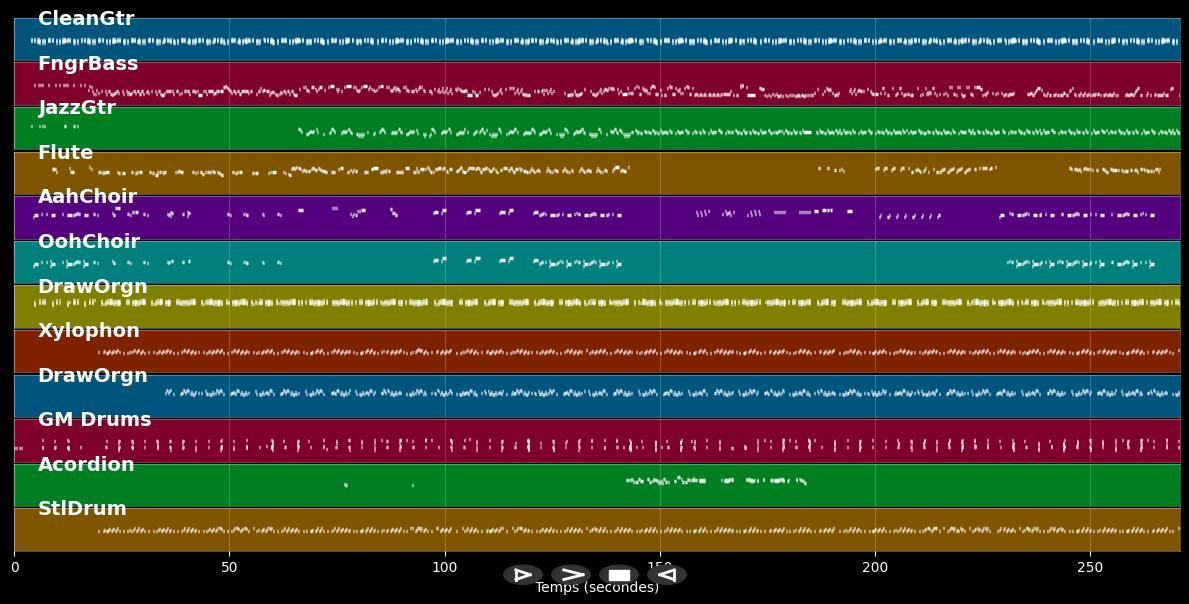Click the 250-second timeline tick label
1189x604 pixels.
1090,568
